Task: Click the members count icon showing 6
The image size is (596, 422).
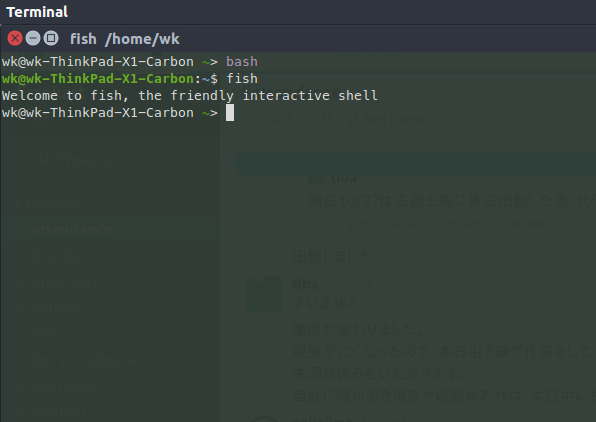Action: pos(282,118)
